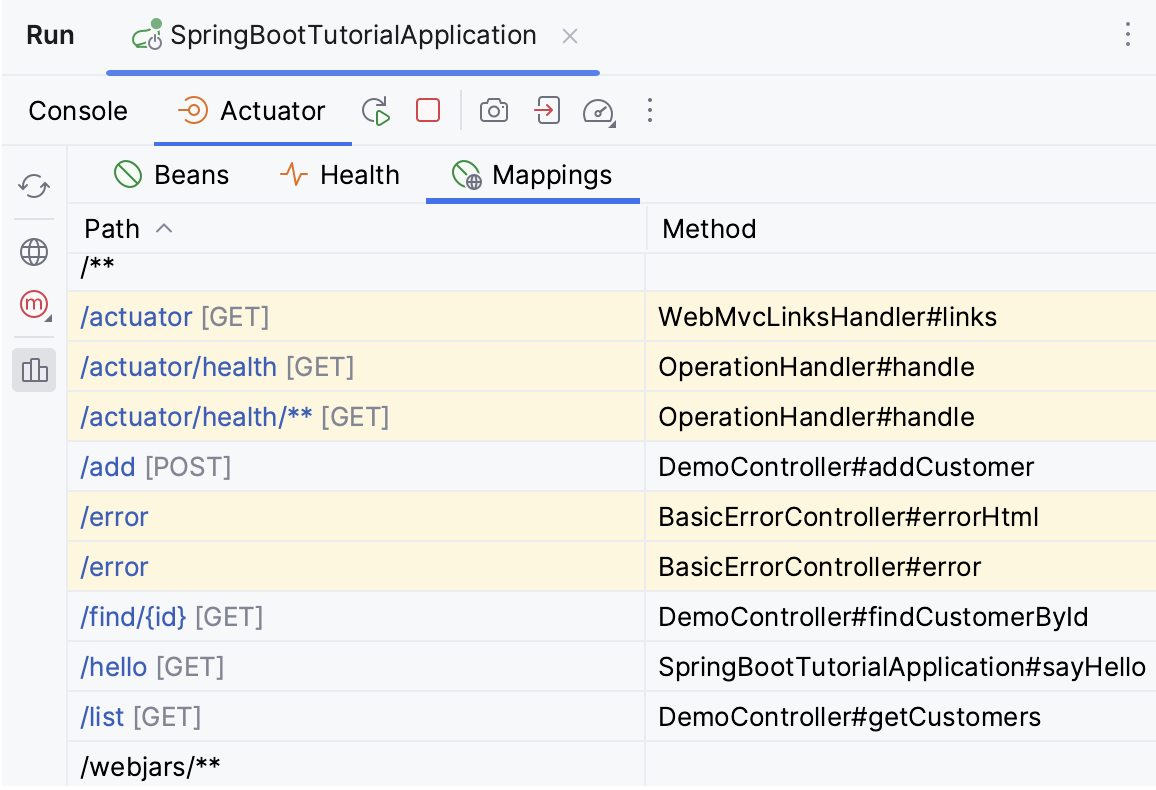Open the /actuator [GET] path link
This screenshot has width=1156, height=790.
click(x=175, y=317)
